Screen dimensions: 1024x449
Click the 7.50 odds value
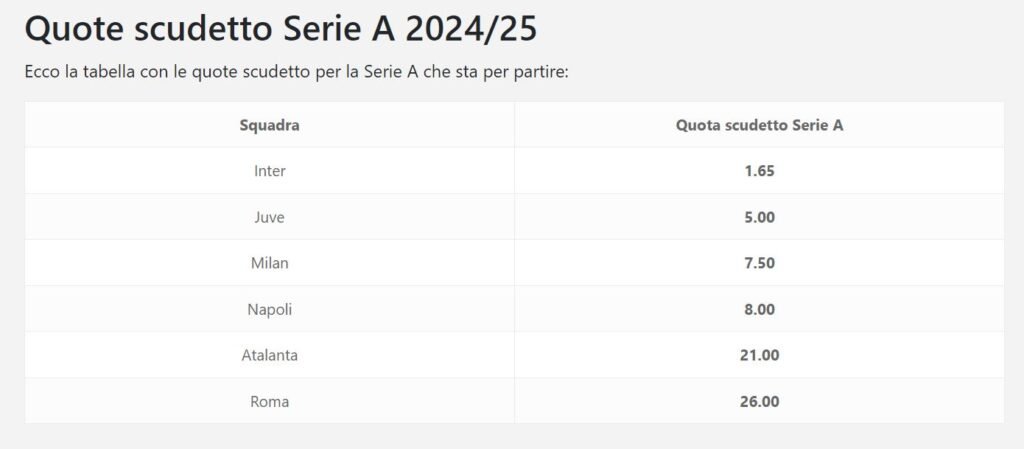759,263
